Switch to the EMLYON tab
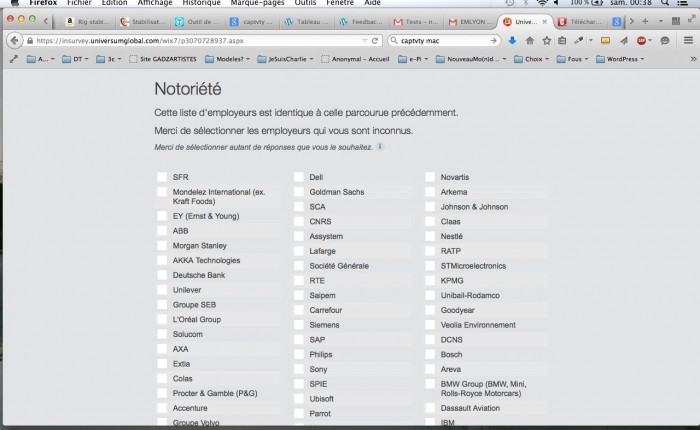The image size is (700, 430). (472, 21)
